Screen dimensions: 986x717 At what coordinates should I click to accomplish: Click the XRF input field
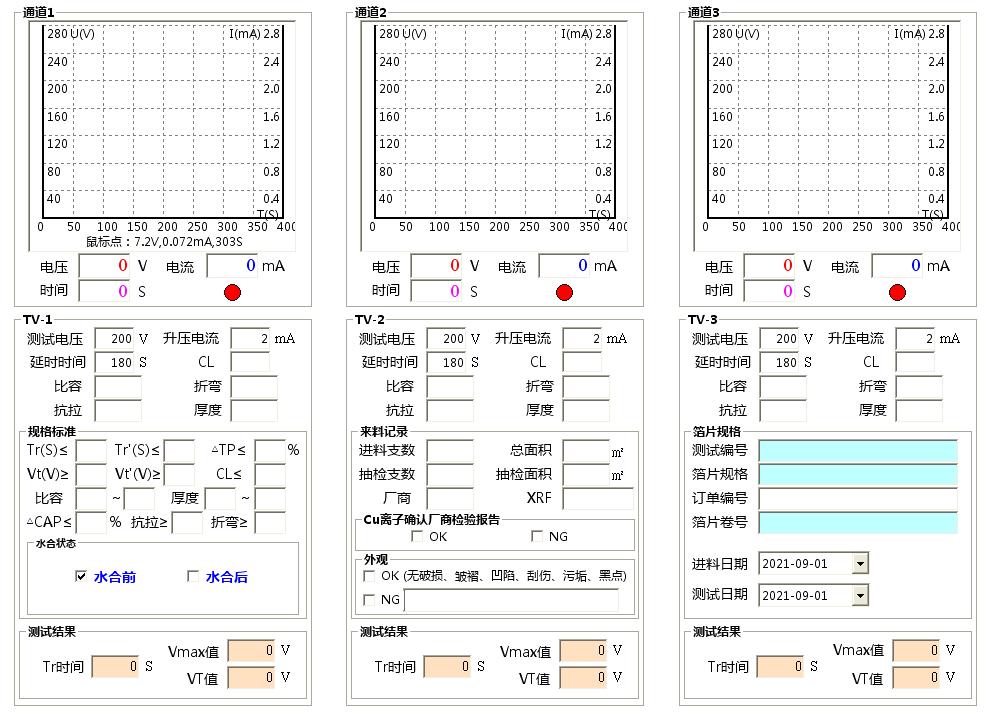(x=597, y=498)
